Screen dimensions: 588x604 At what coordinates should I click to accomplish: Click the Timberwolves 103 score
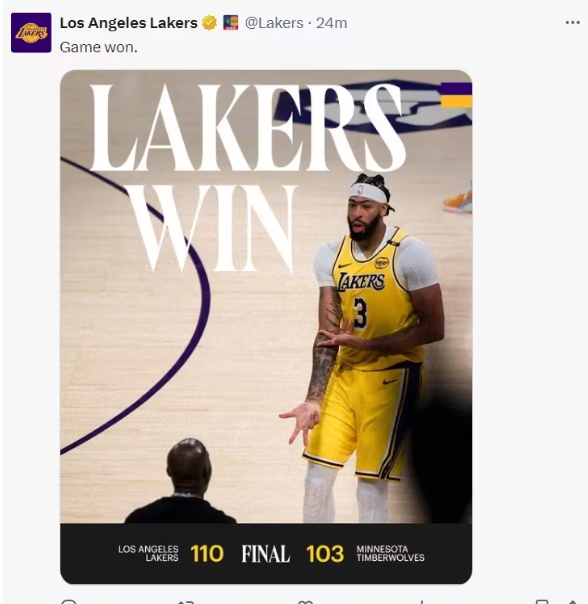(x=325, y=554)
